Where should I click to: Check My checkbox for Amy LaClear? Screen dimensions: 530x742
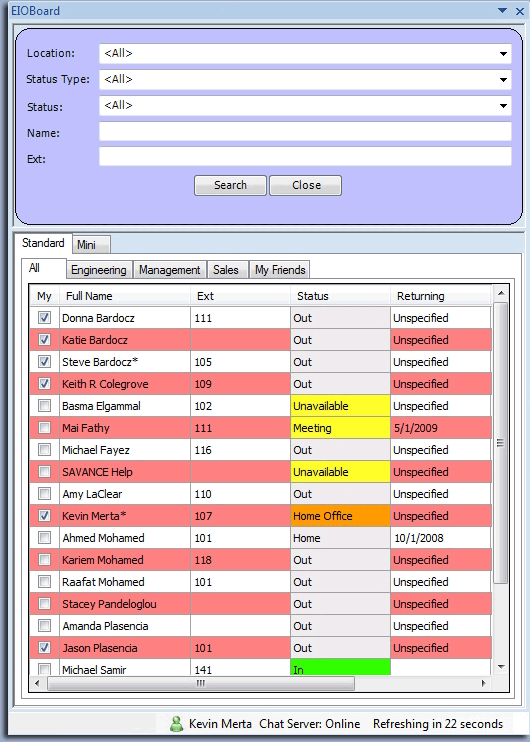click(44, 494)
